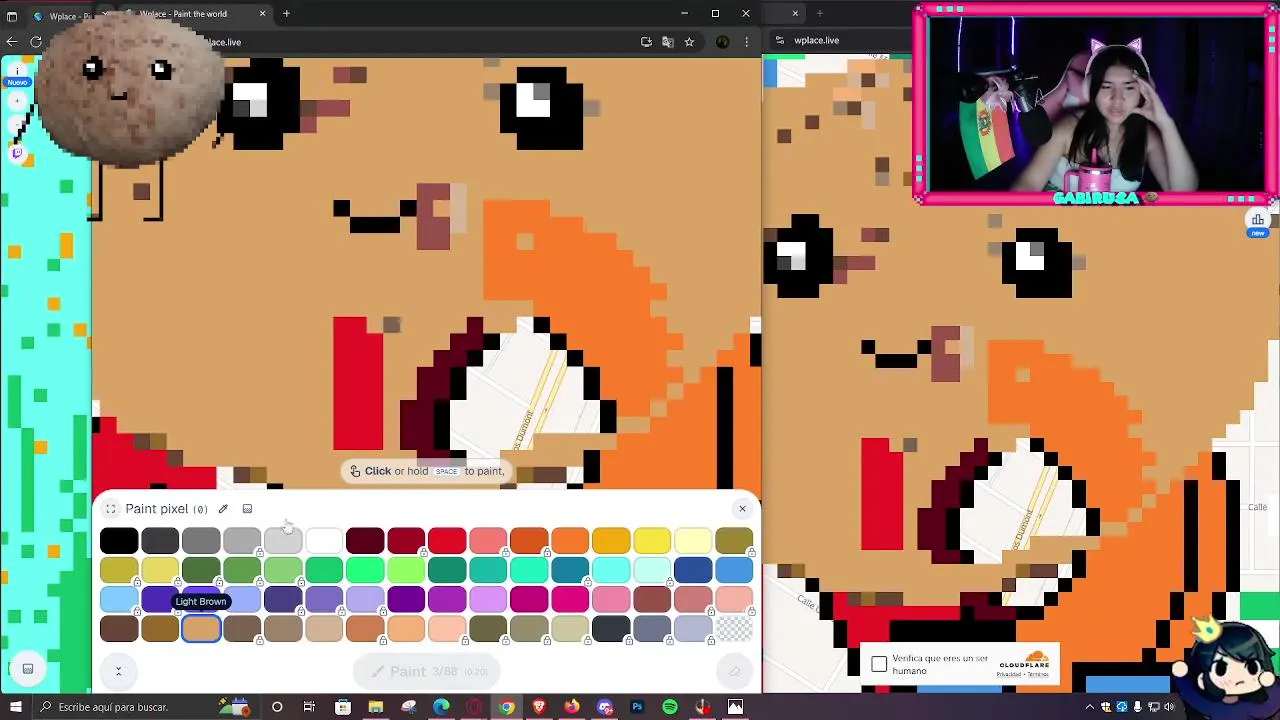This screenshot has height=720, width=1280.
Task: Click the pencil edit icon beside Paint pixel
Action: [223, 509]
